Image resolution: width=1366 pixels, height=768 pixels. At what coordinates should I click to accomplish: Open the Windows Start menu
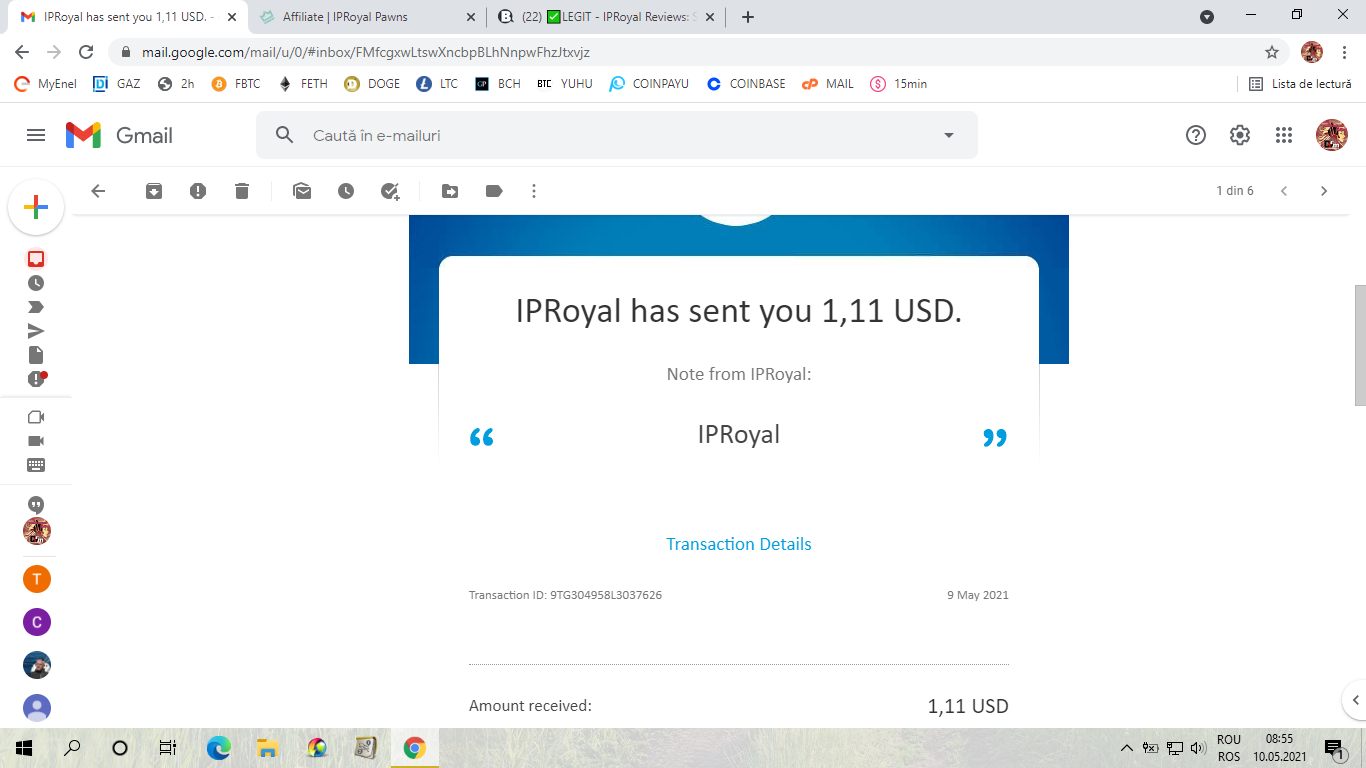coord(24,747)
